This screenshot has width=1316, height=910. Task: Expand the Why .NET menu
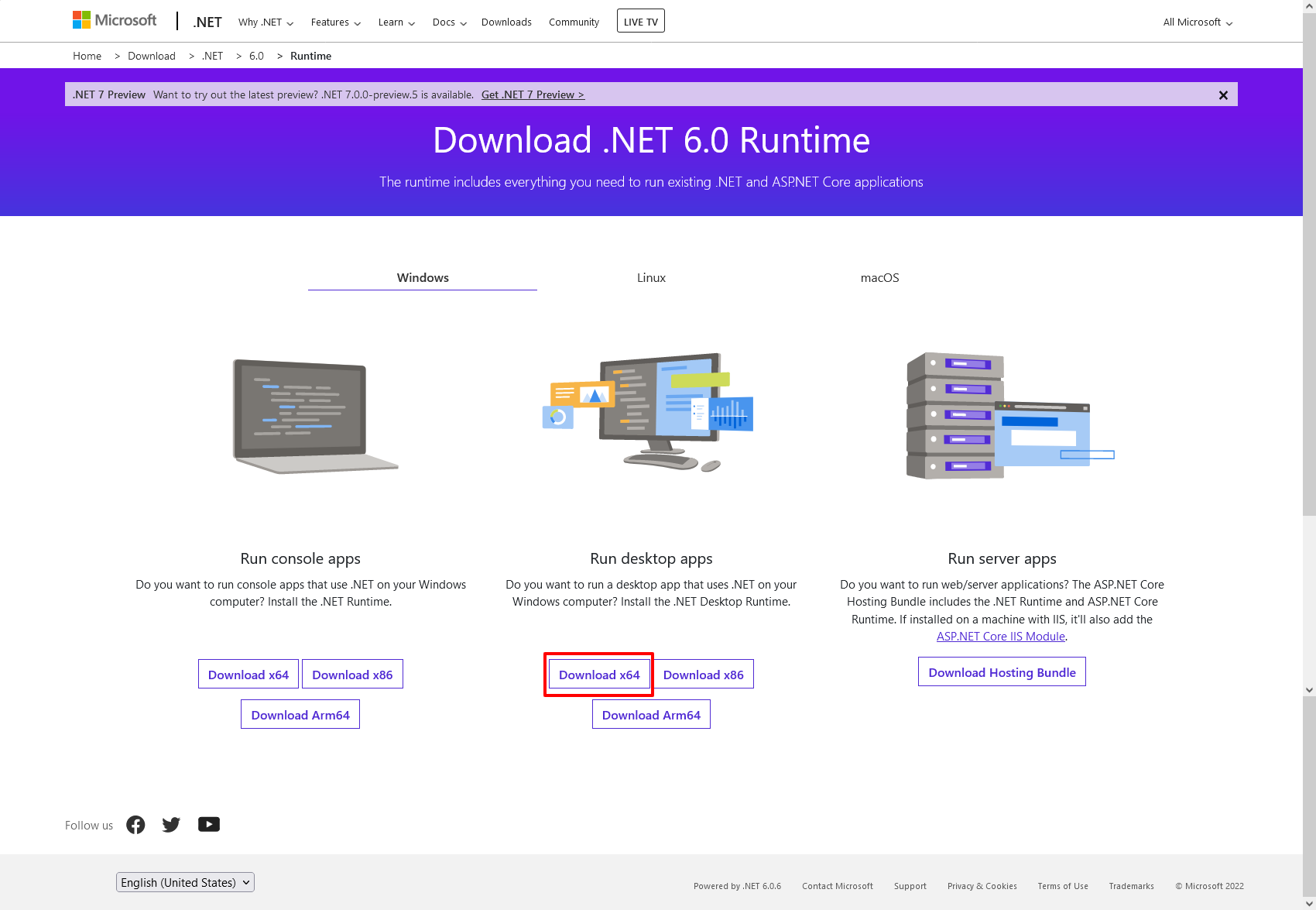(x=266, y=22)
